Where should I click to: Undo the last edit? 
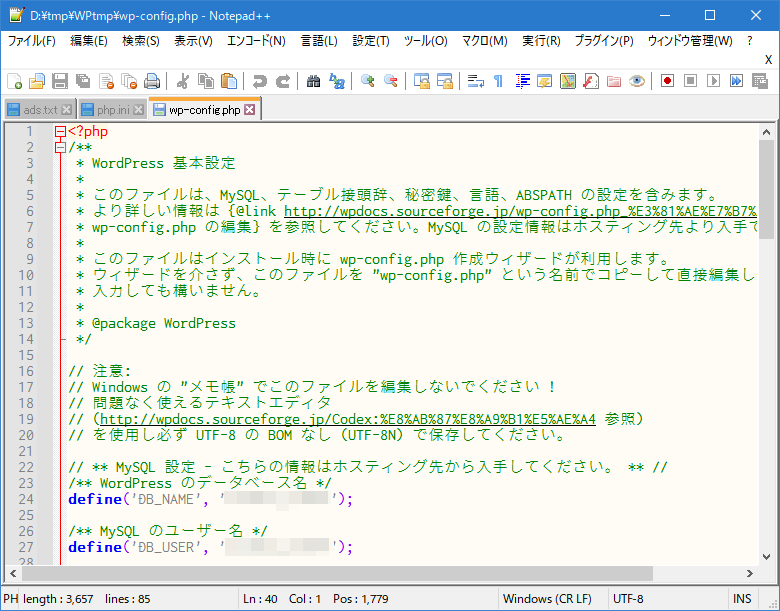pos(259,81)
